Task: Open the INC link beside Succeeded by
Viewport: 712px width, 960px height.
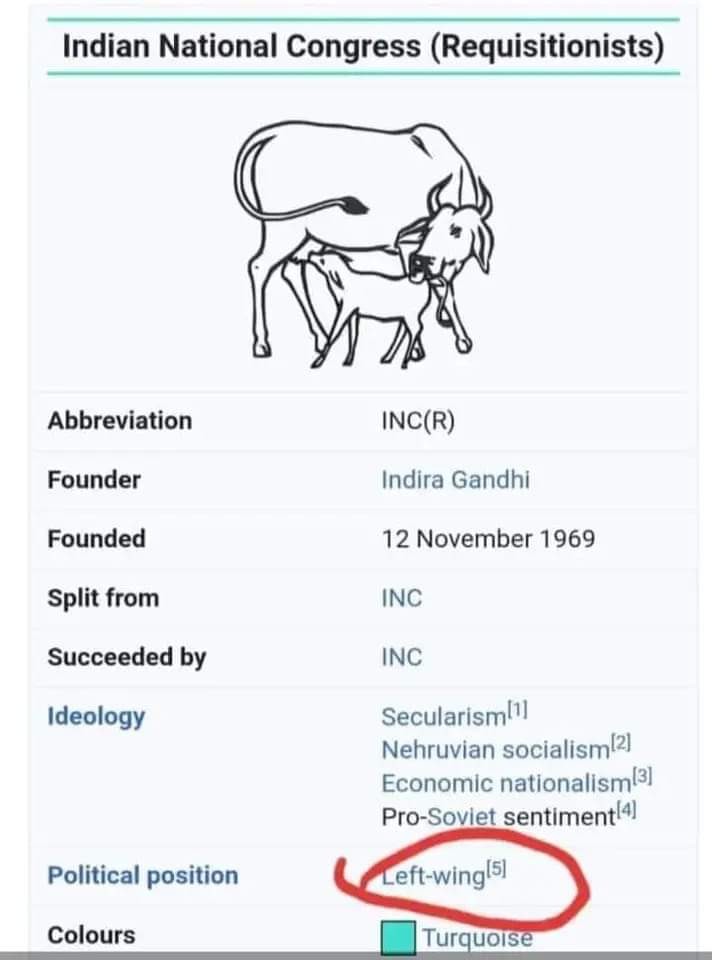Action: coord(402,657)
